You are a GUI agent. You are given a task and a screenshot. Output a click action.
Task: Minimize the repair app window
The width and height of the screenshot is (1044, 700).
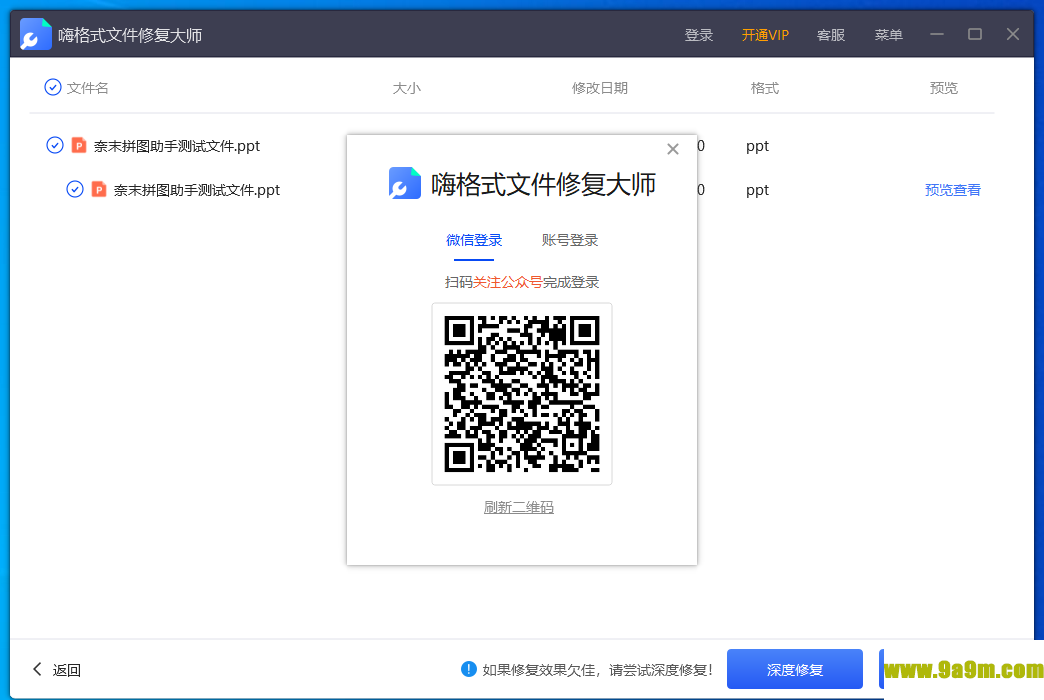click(x=937, y=34)
